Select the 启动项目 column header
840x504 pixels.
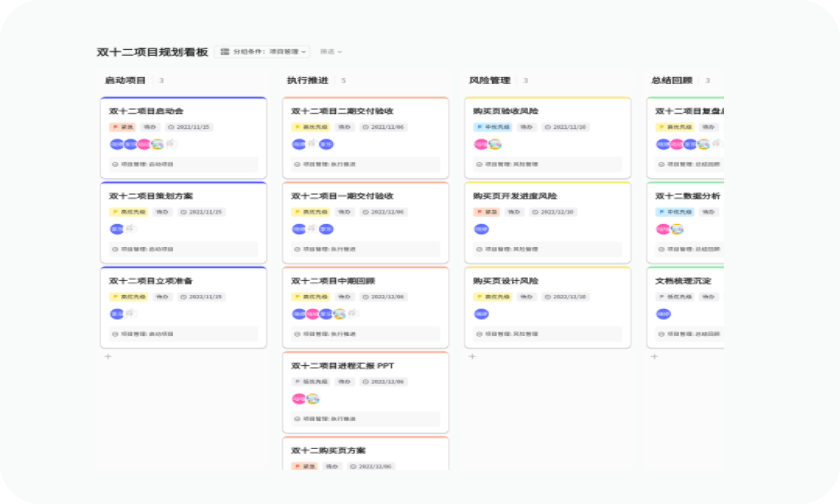point(125,80)
